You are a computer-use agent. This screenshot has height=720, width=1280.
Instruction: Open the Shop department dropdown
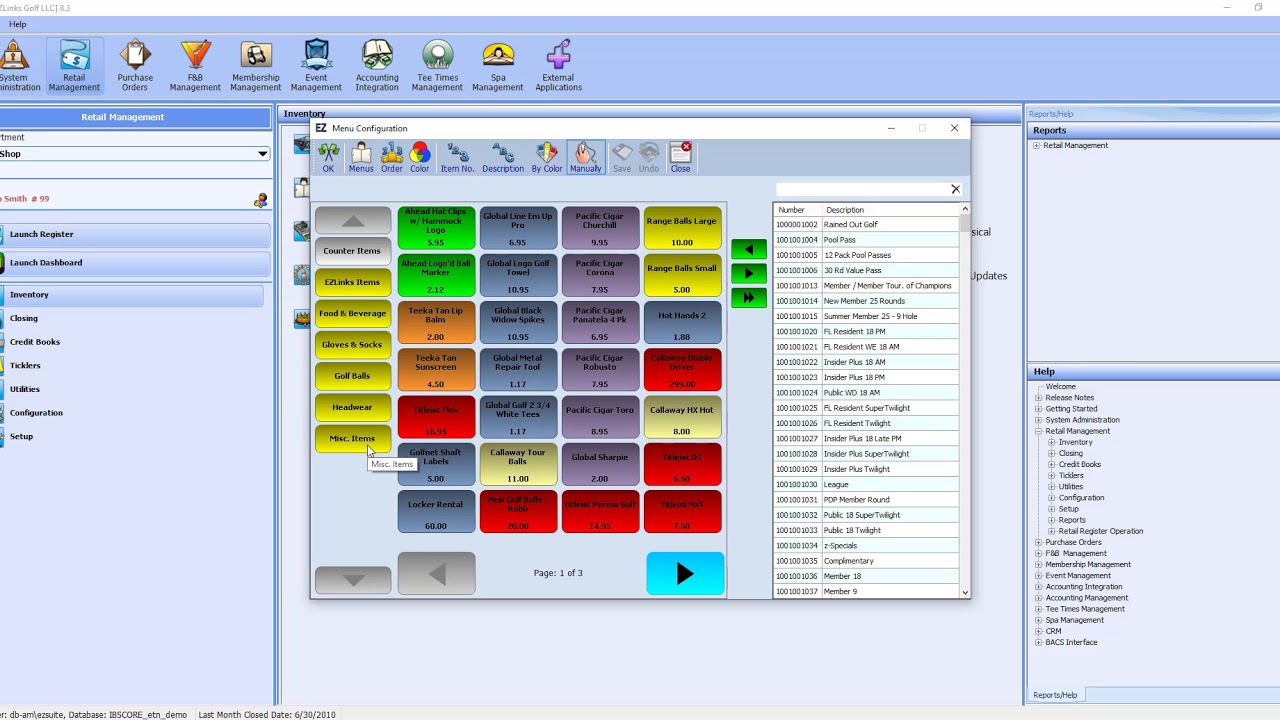(x=262, y=154)
